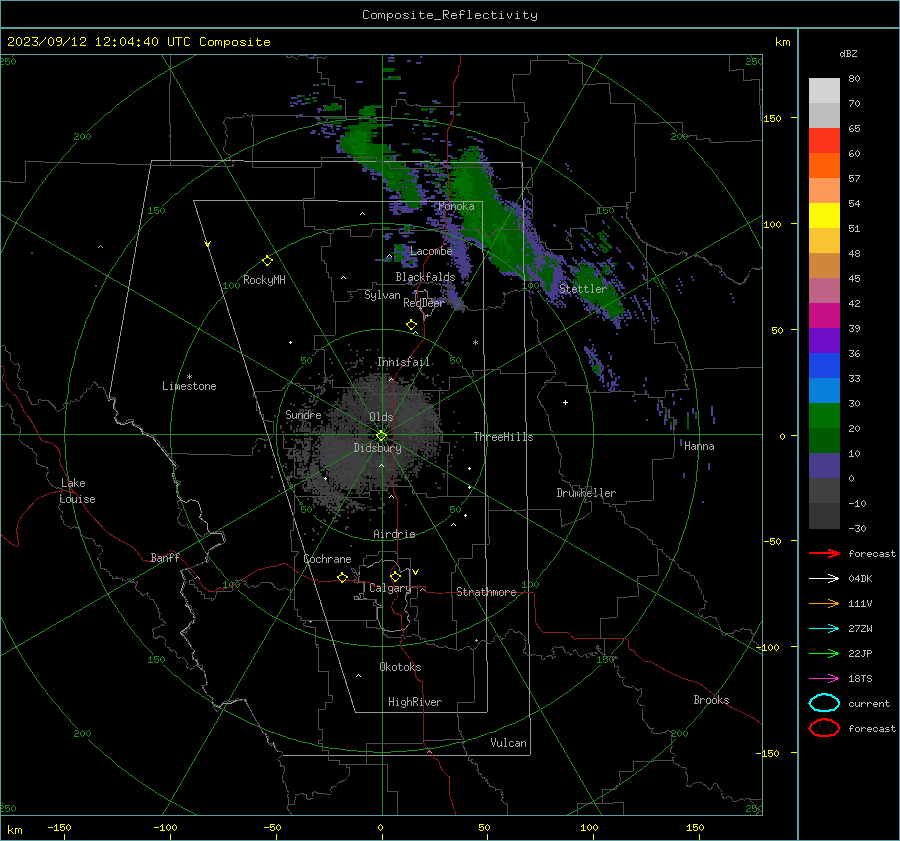900x841 pixels.
Task: Click the cyan 27ZW arrow in legend
Action: 824,628
